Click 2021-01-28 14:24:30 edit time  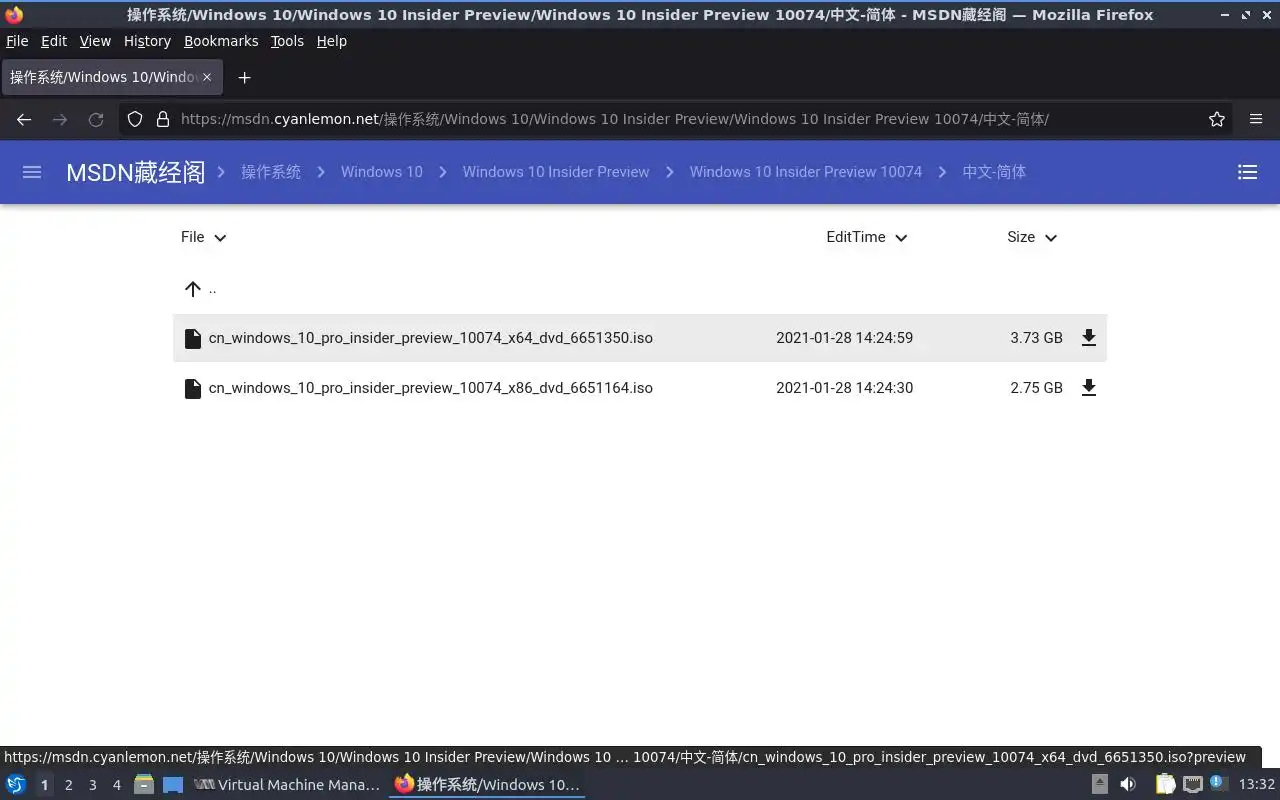tap(844, 388)
